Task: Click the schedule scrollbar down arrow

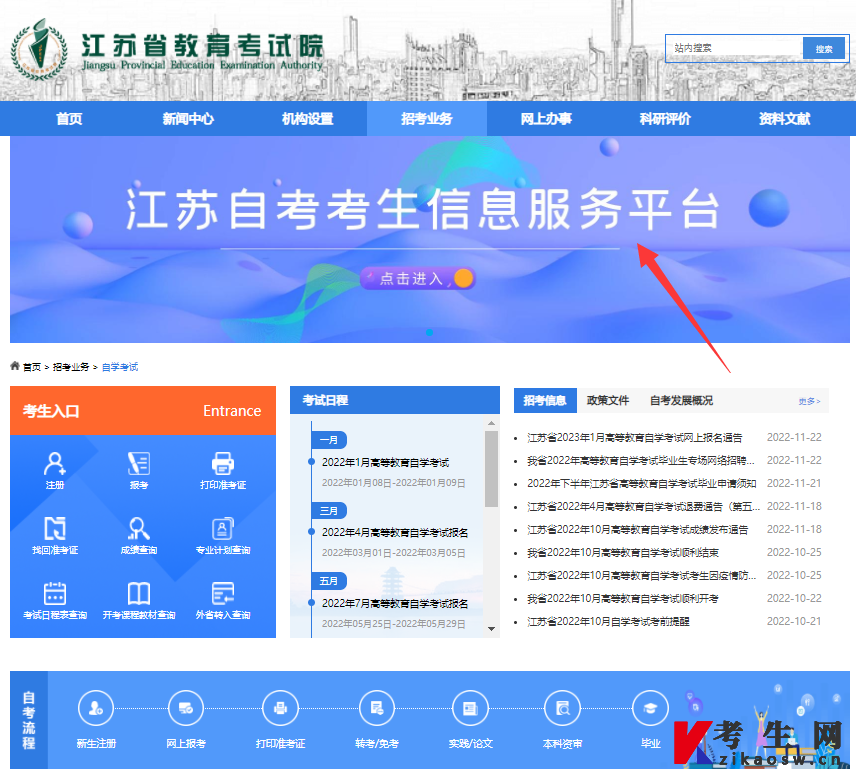Action: coord(491,629)
